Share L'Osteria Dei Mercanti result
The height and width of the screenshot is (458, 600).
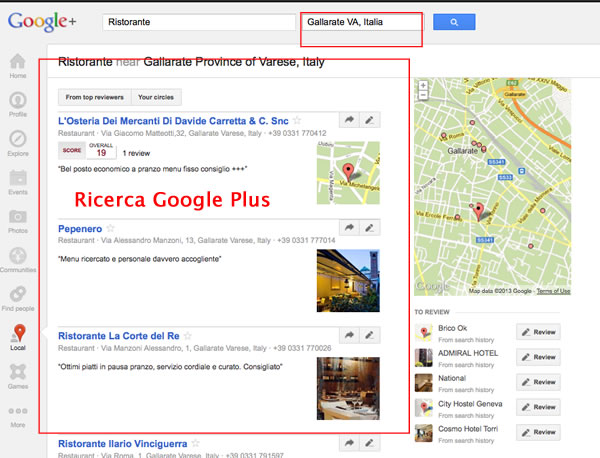tap(349, 120)
